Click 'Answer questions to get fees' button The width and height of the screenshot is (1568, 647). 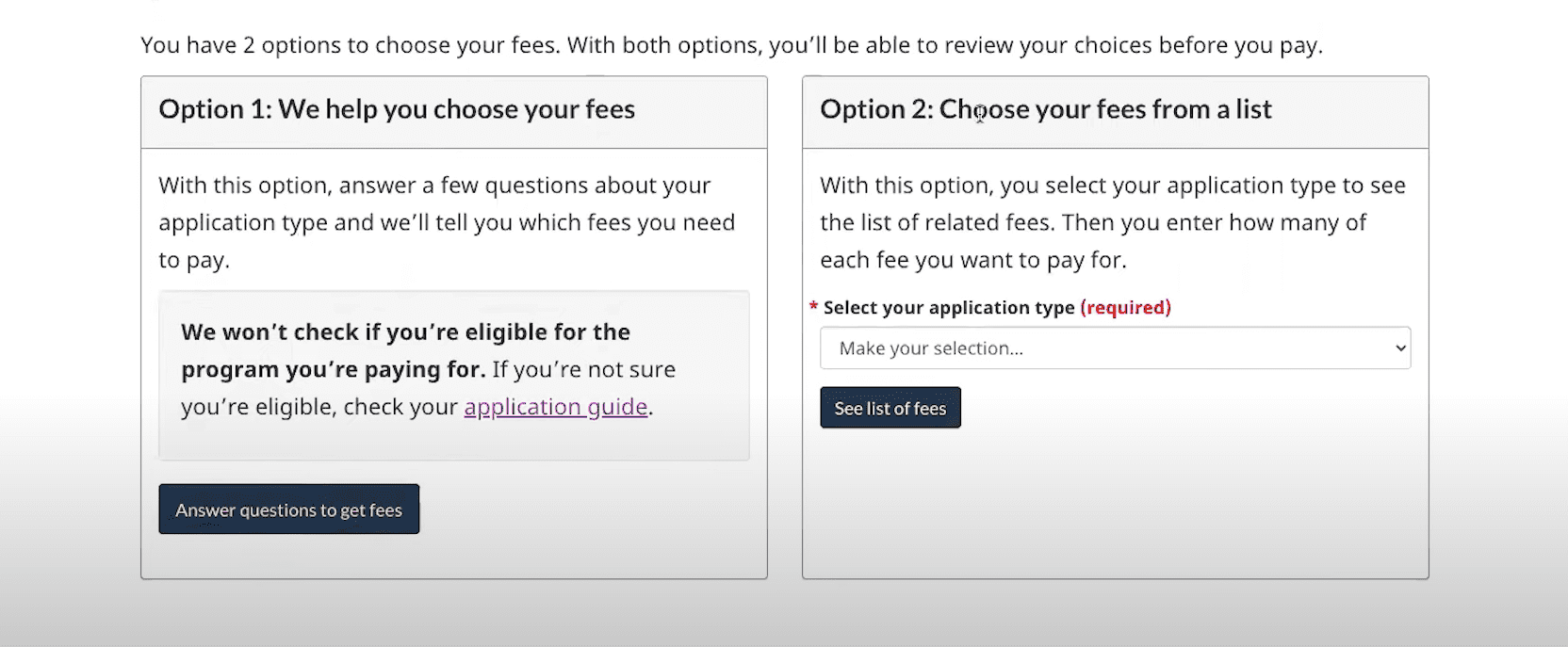click(x=288, y=509)
